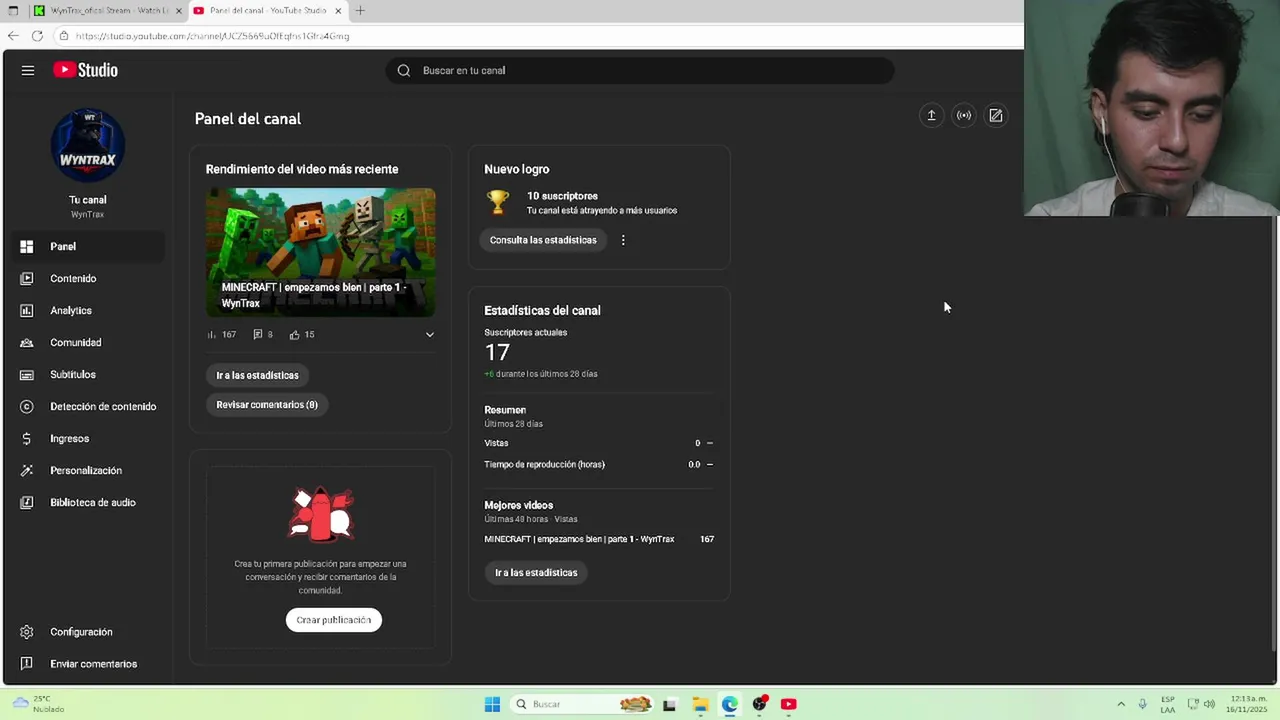Viewport: 1280px width, 720px height.
Task: Click the Personalización wand icon
Action: click(27, 470)
